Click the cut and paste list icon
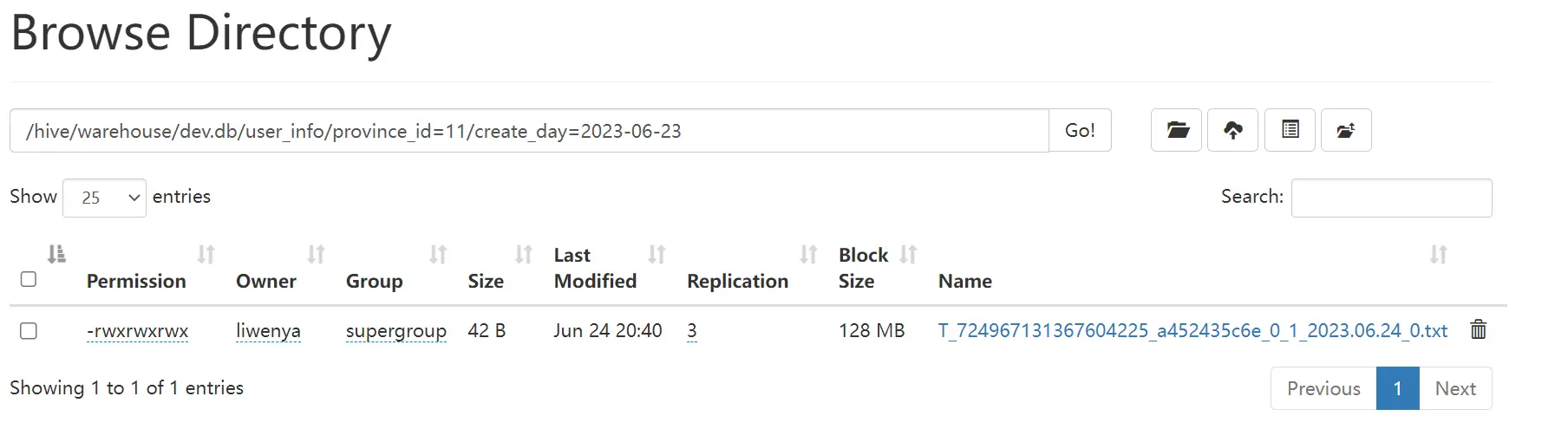 click(x=1290, y=130)
